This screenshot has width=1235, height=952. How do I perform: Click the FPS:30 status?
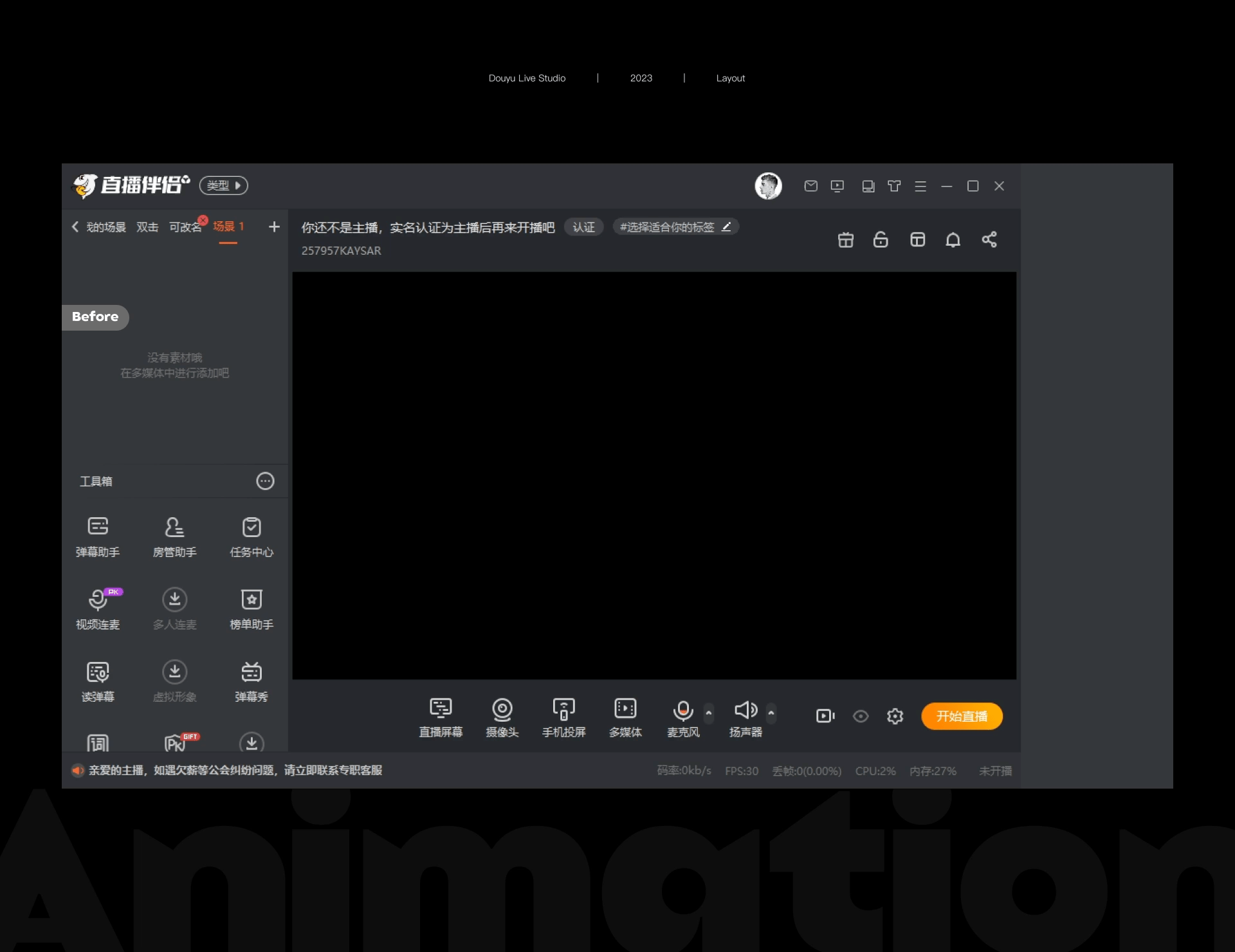(x=742, y=771)
